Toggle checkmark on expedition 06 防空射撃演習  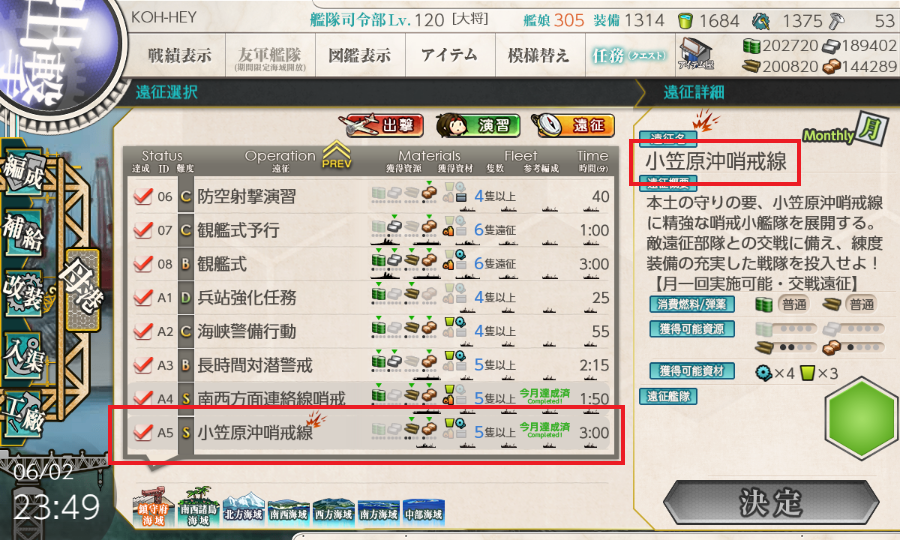[142, 196]
